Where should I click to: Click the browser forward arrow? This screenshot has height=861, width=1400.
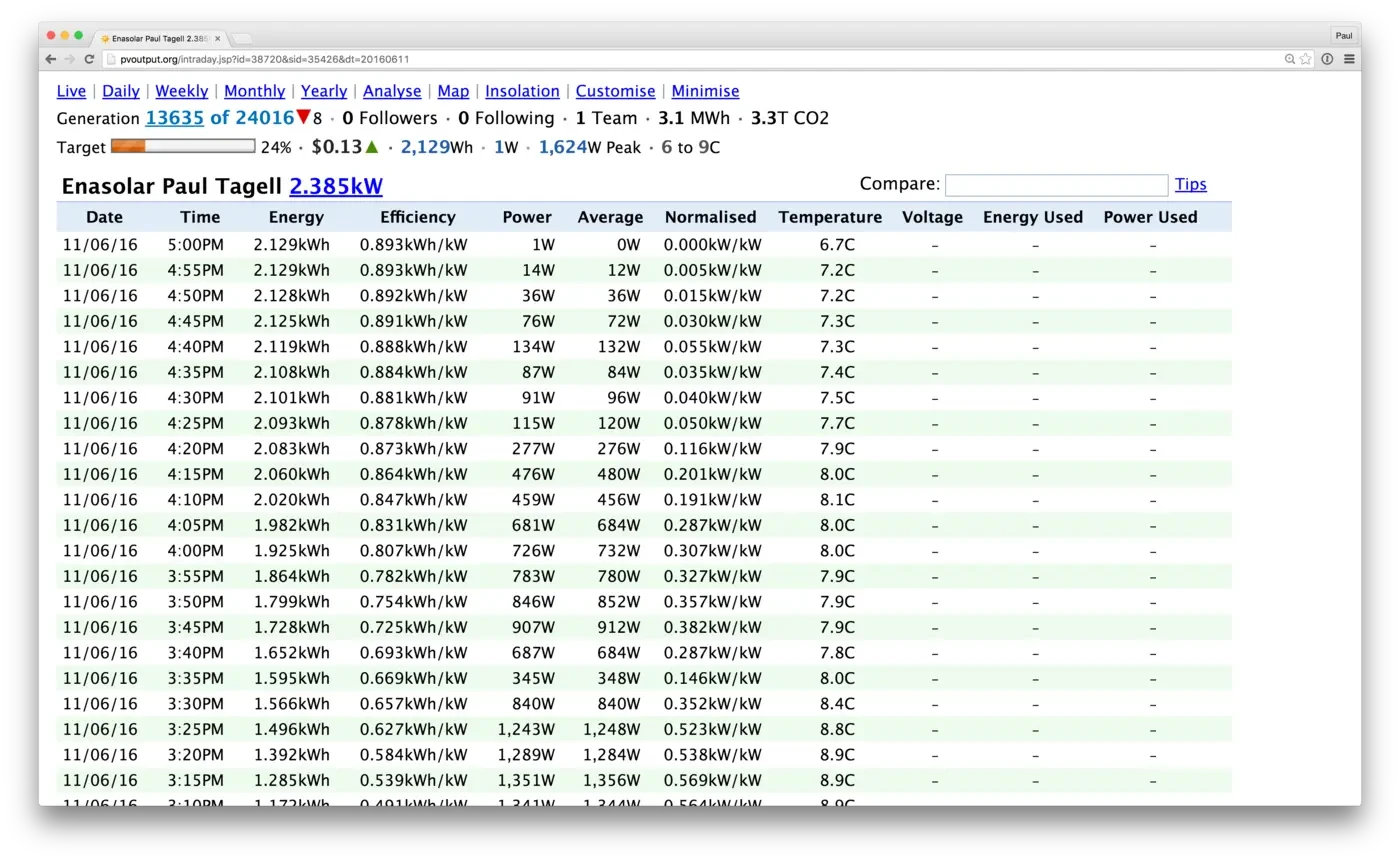pos(69,59)
